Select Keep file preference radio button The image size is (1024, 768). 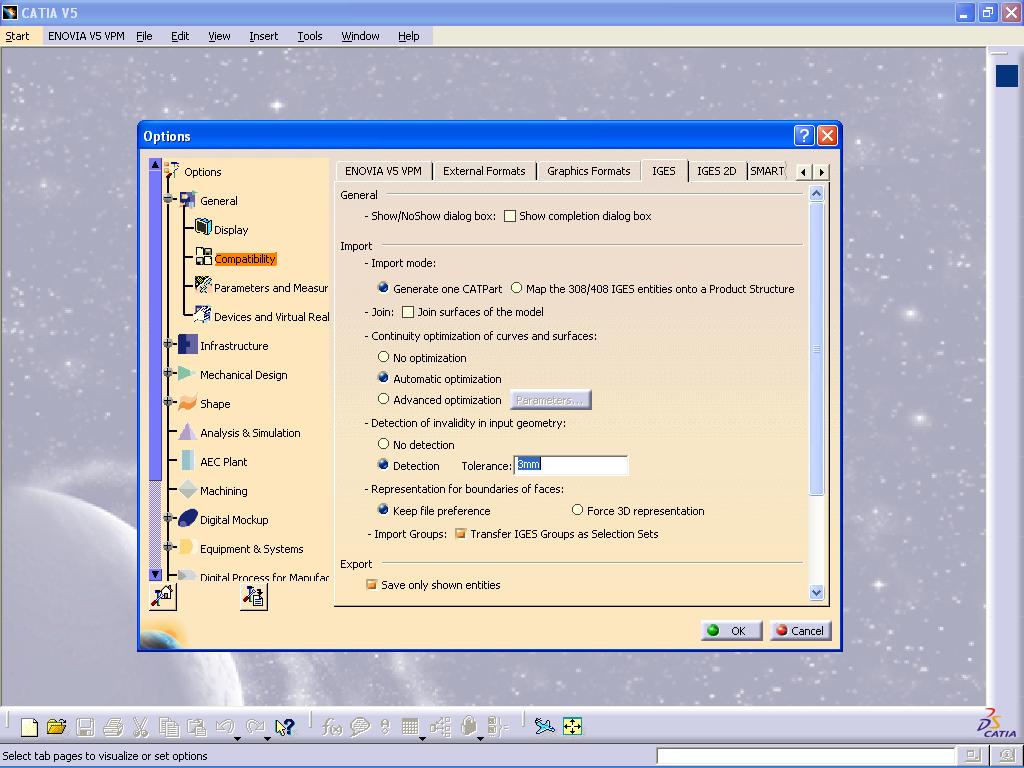click(x=383, y=509)
